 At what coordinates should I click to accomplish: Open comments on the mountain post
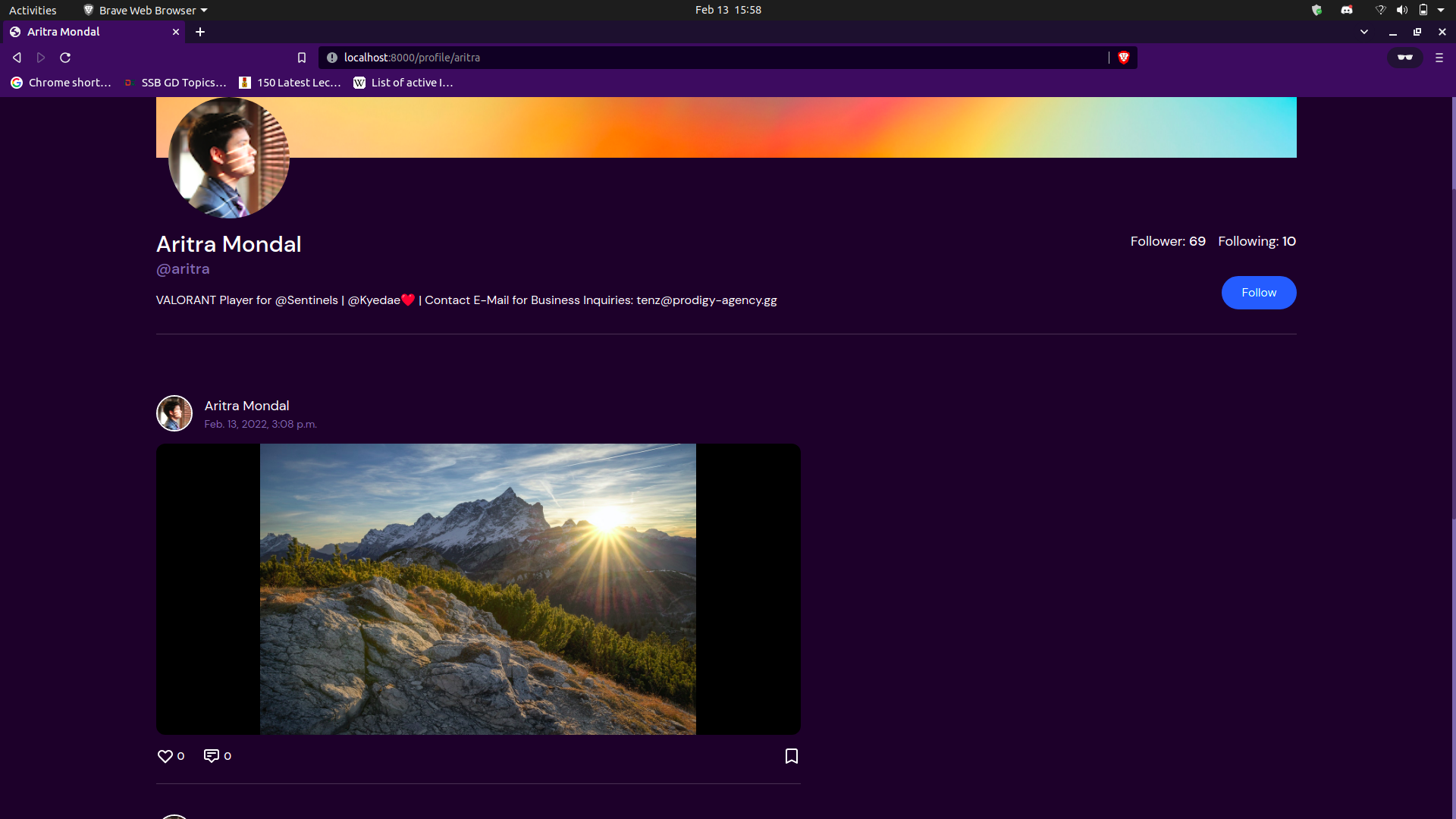212,756
